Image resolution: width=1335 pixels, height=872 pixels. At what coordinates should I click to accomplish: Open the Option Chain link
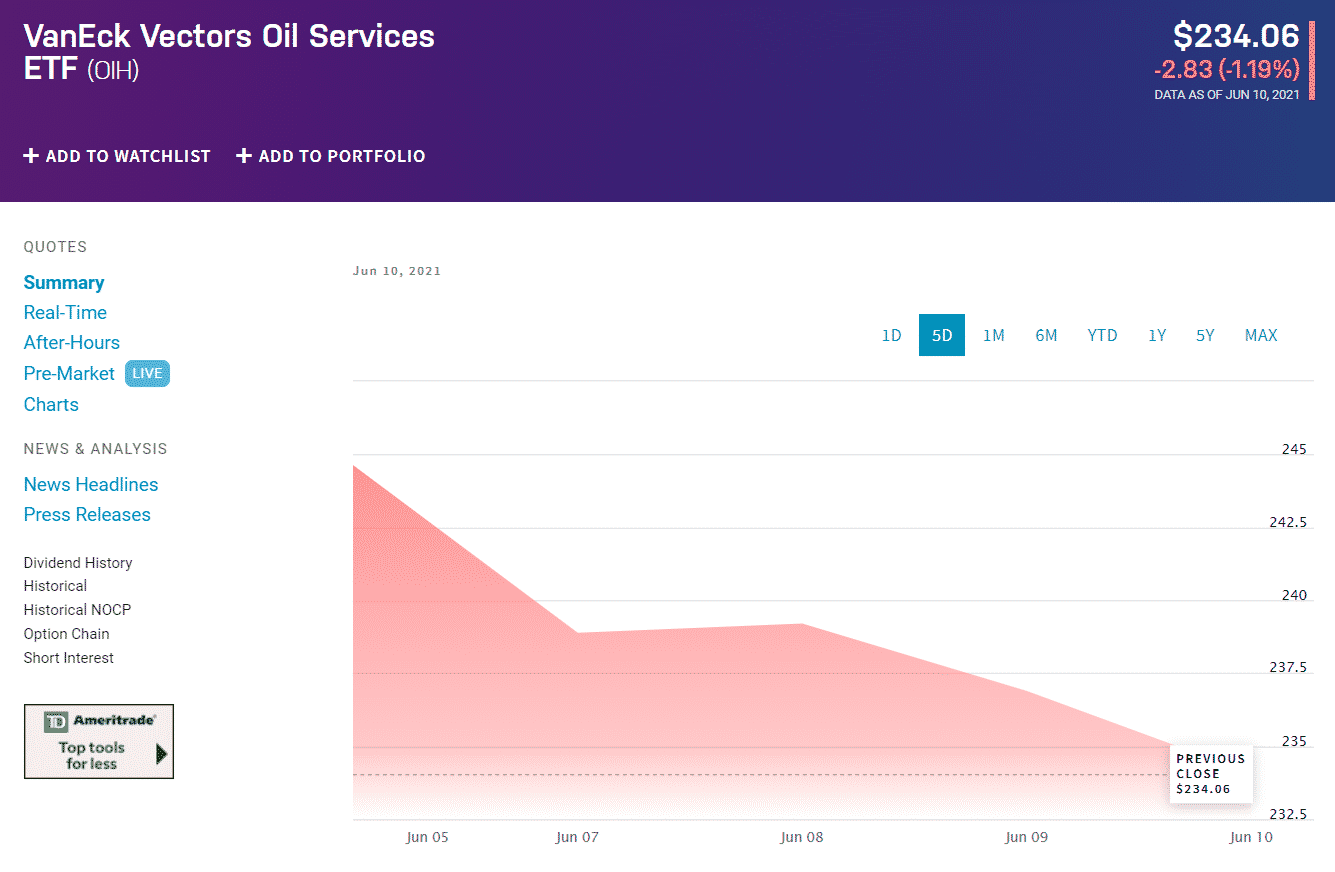67,634
